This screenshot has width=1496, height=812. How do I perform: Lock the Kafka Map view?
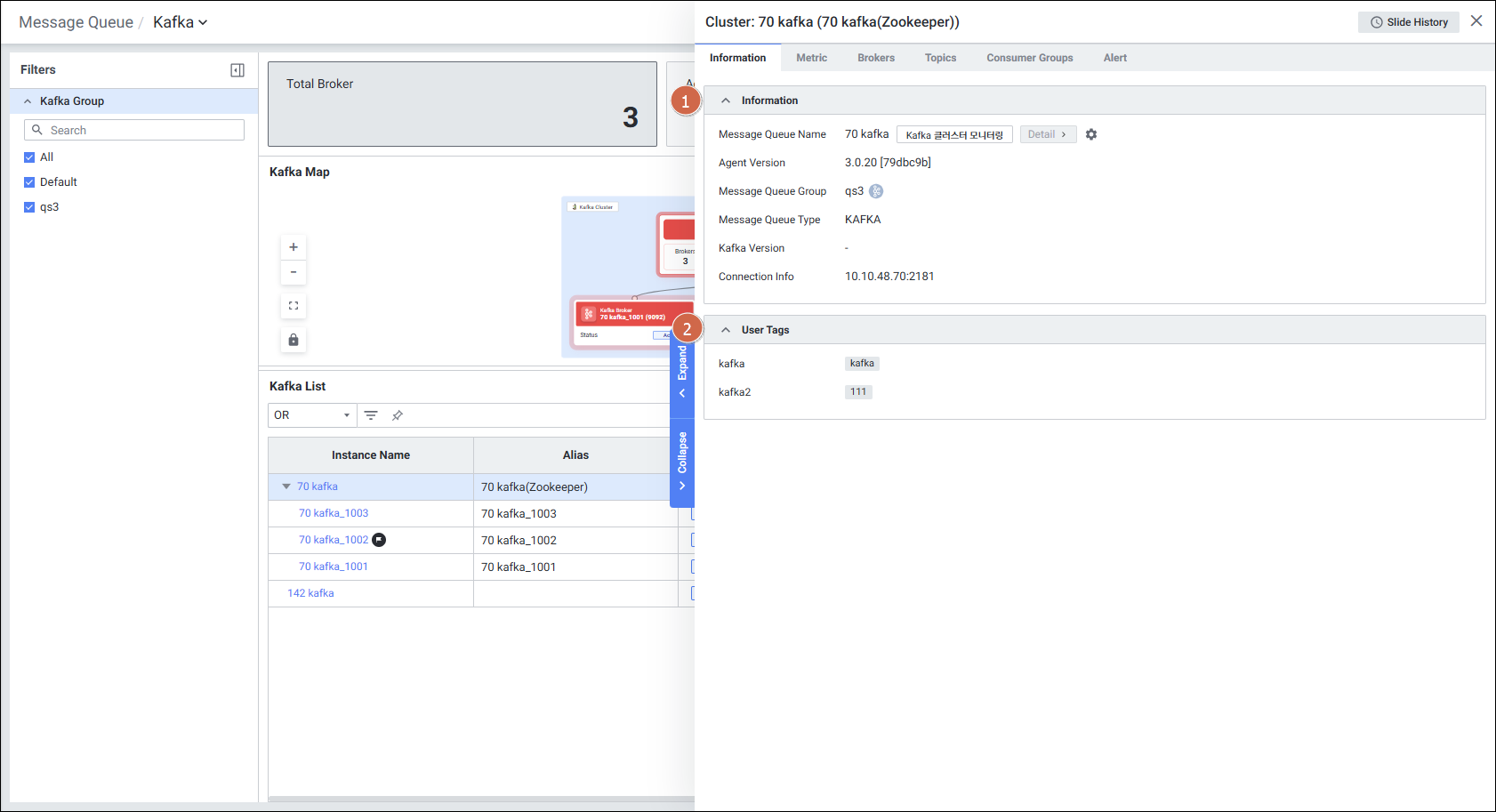[x=294, y=340]
